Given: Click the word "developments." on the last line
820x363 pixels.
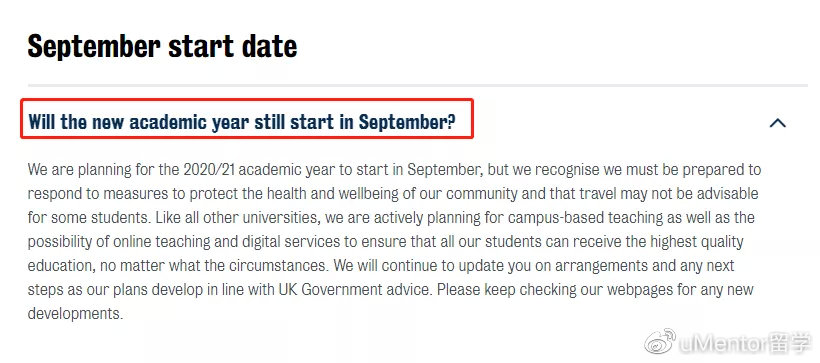Looking at the screenshot, I should coord(75,314).
